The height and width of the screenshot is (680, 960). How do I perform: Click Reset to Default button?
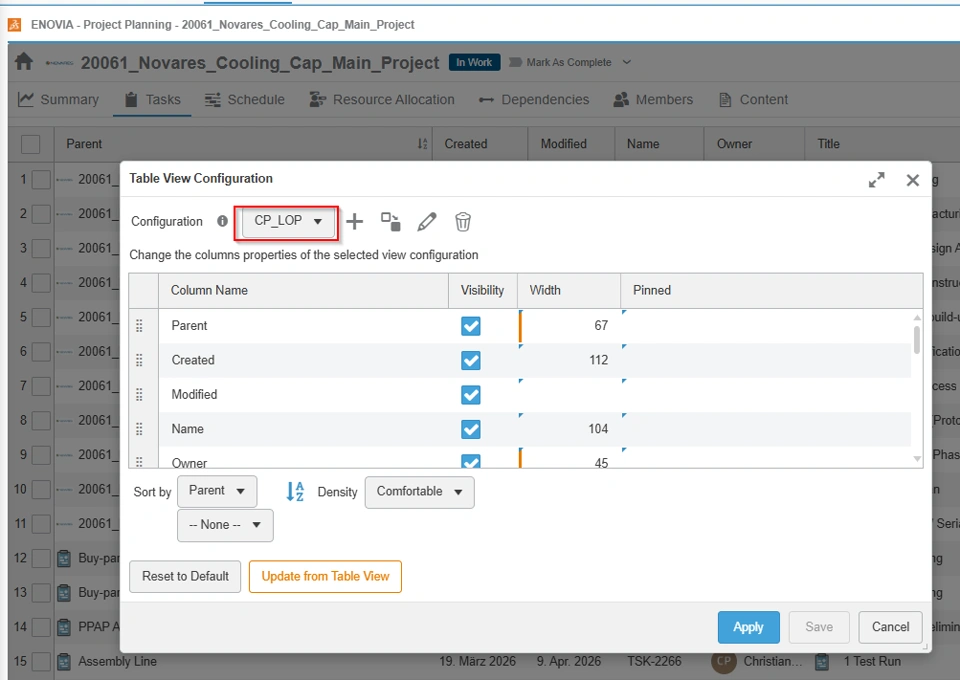tap(185, 577)
